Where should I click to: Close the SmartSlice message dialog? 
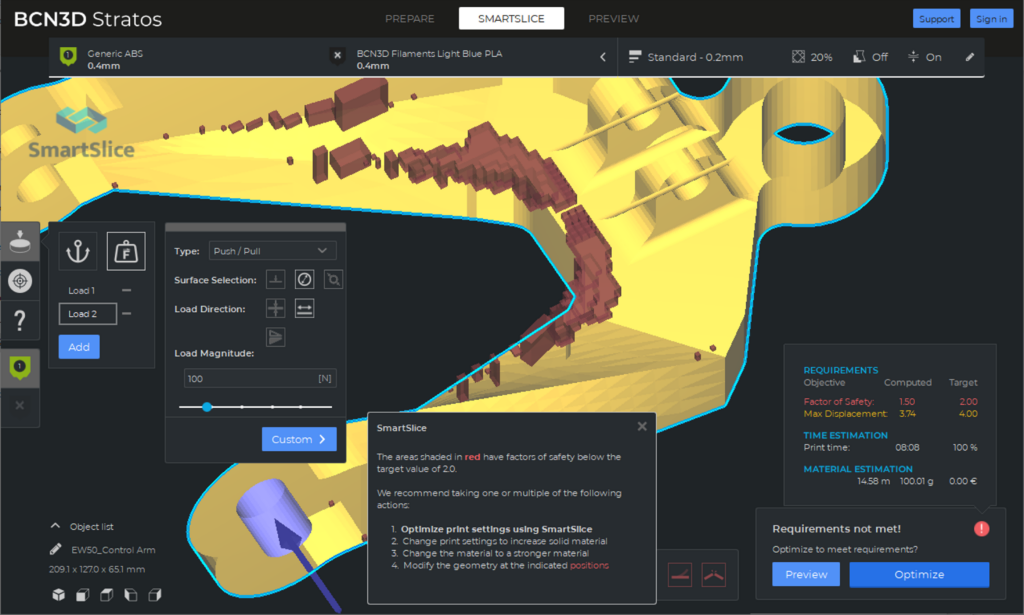[642, 426]
